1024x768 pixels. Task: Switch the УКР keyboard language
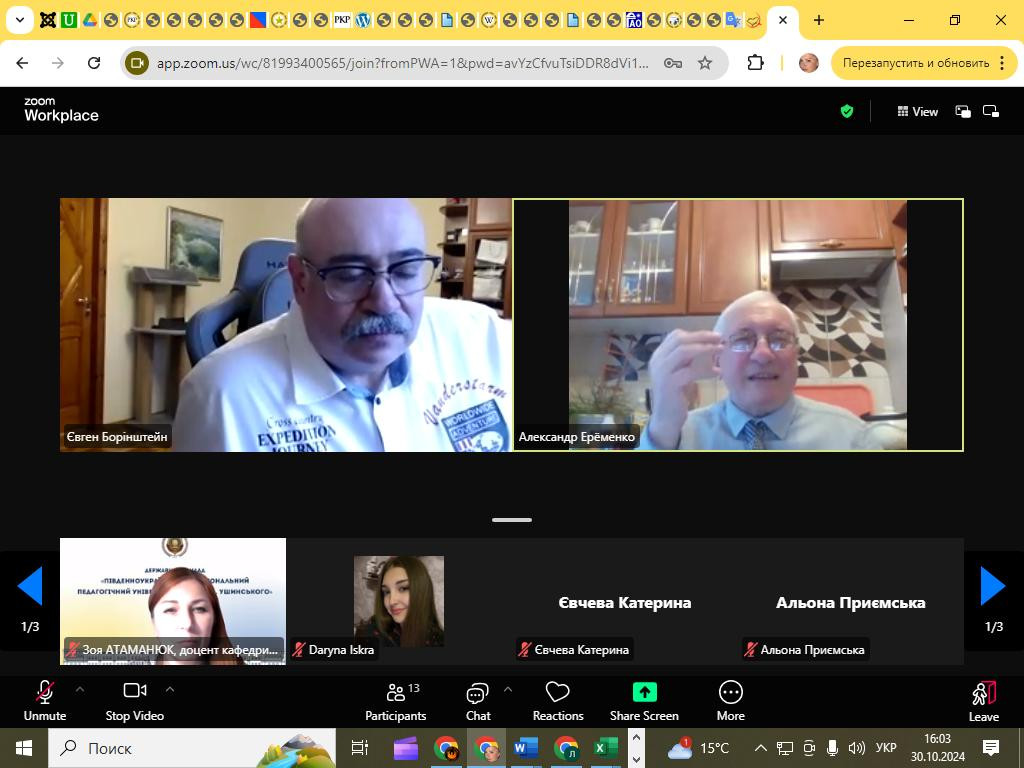point(886,748)
